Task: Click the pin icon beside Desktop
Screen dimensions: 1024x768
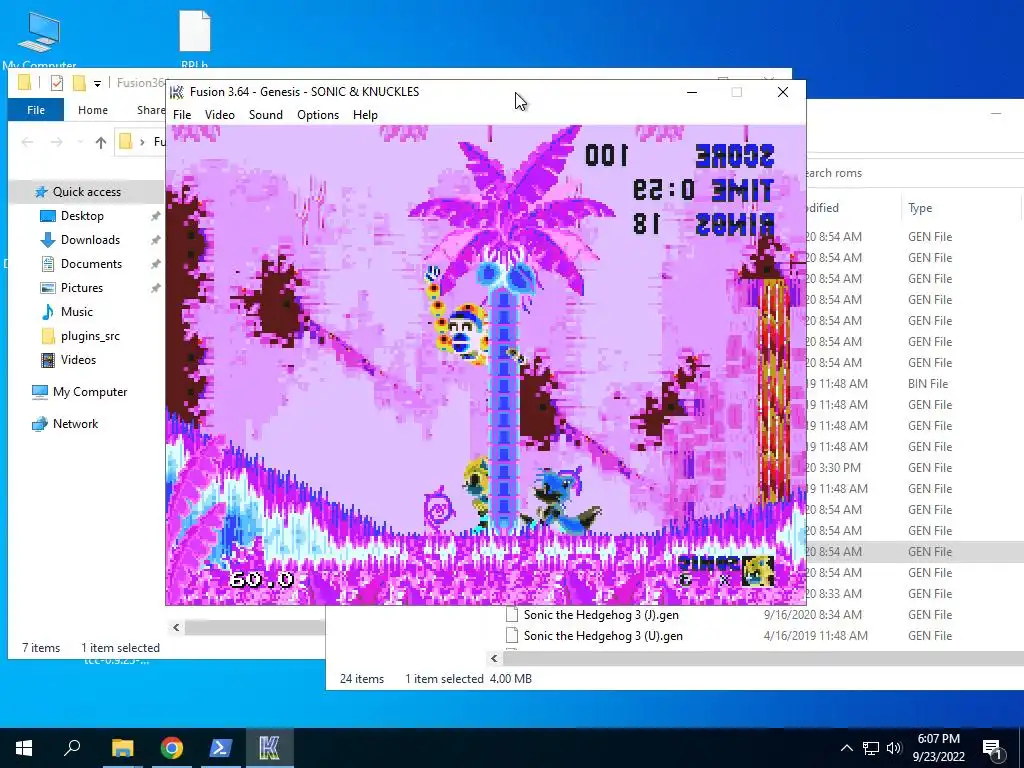Action: [x=155, y=216]
